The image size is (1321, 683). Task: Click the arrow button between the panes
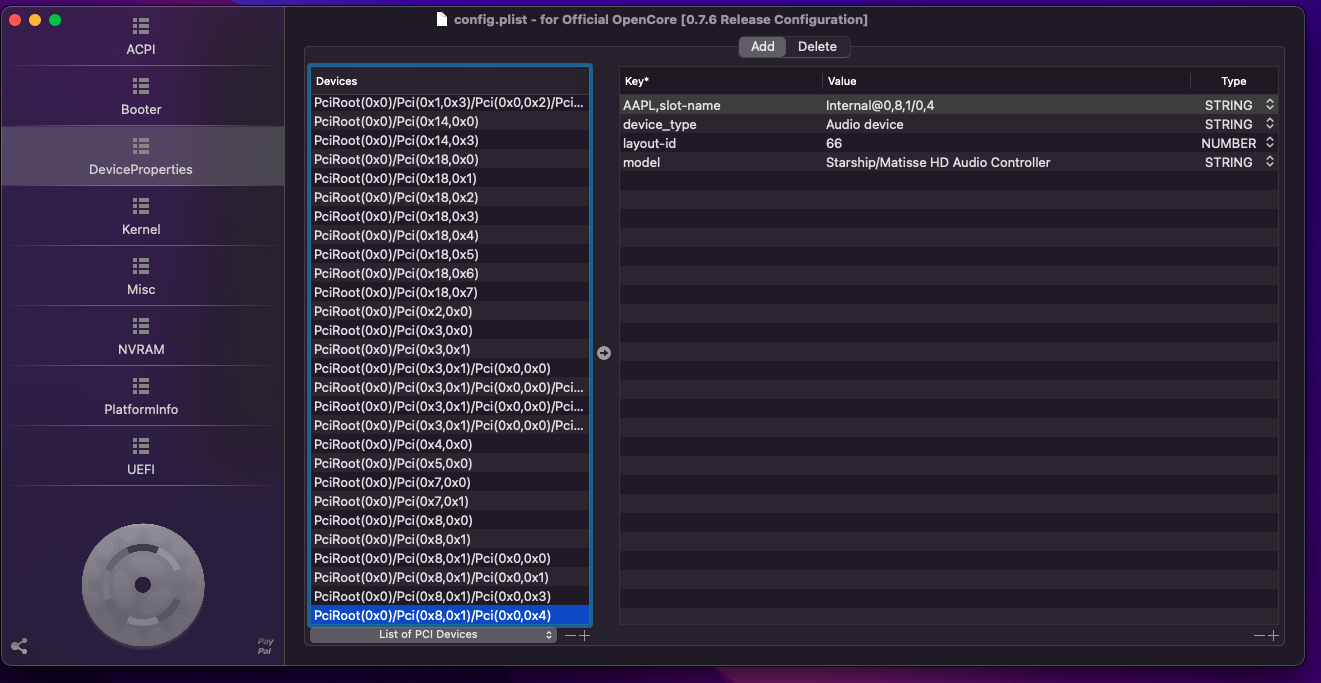coord(604,353)
